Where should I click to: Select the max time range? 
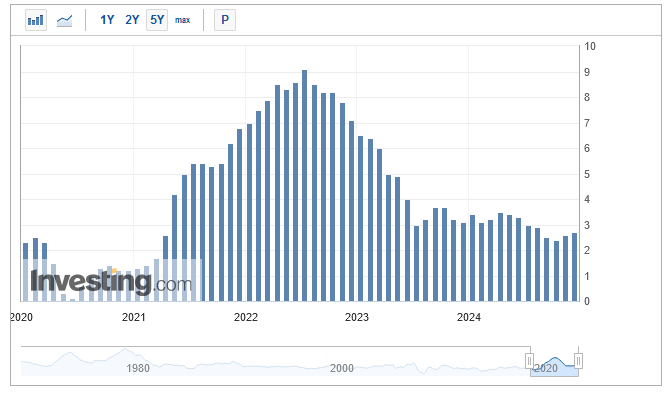183,20
